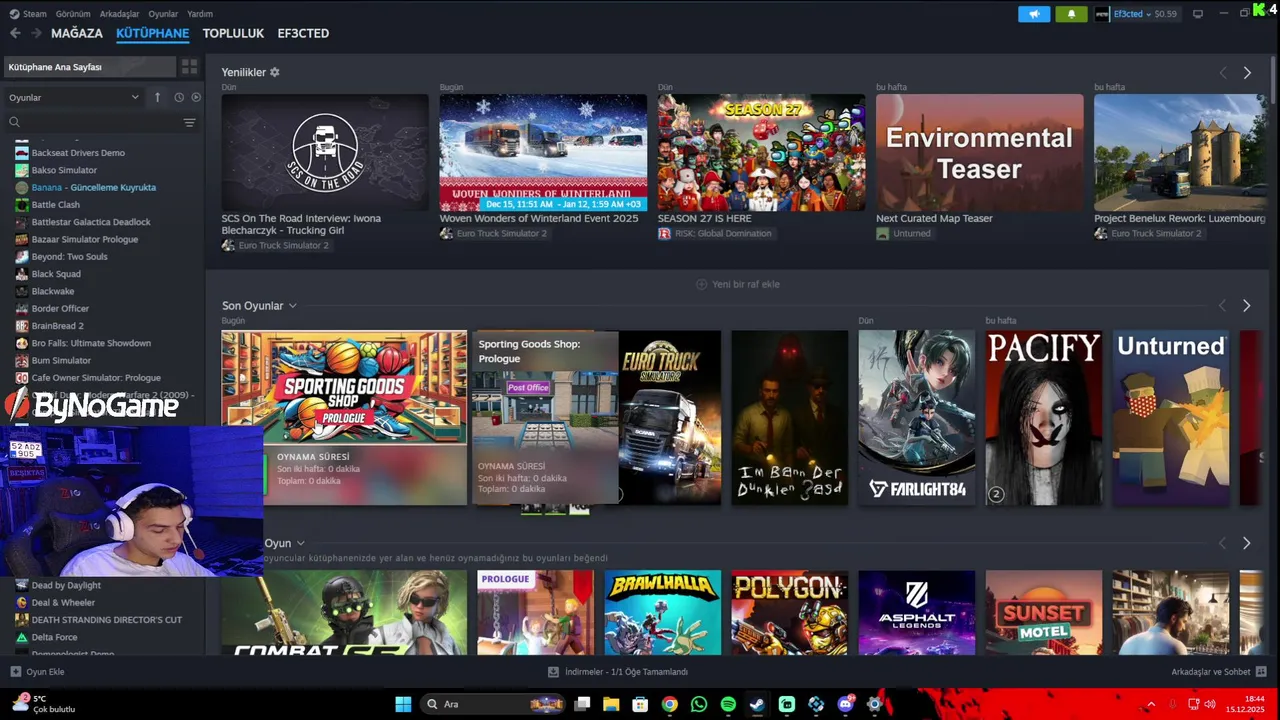
Task: Open advanced library filters icon
Action: pos(189,122)
